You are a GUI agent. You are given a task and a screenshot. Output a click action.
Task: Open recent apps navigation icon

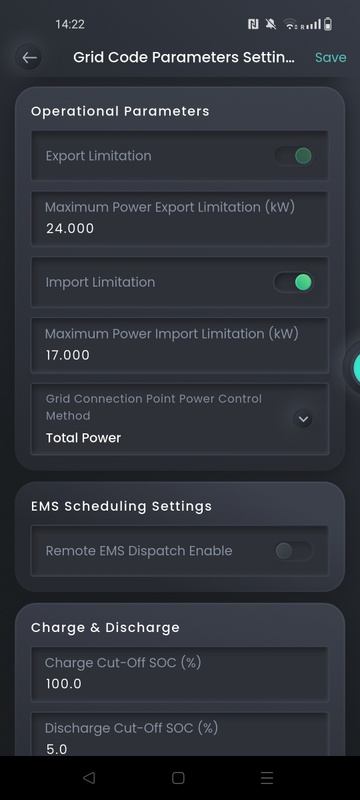267,778
